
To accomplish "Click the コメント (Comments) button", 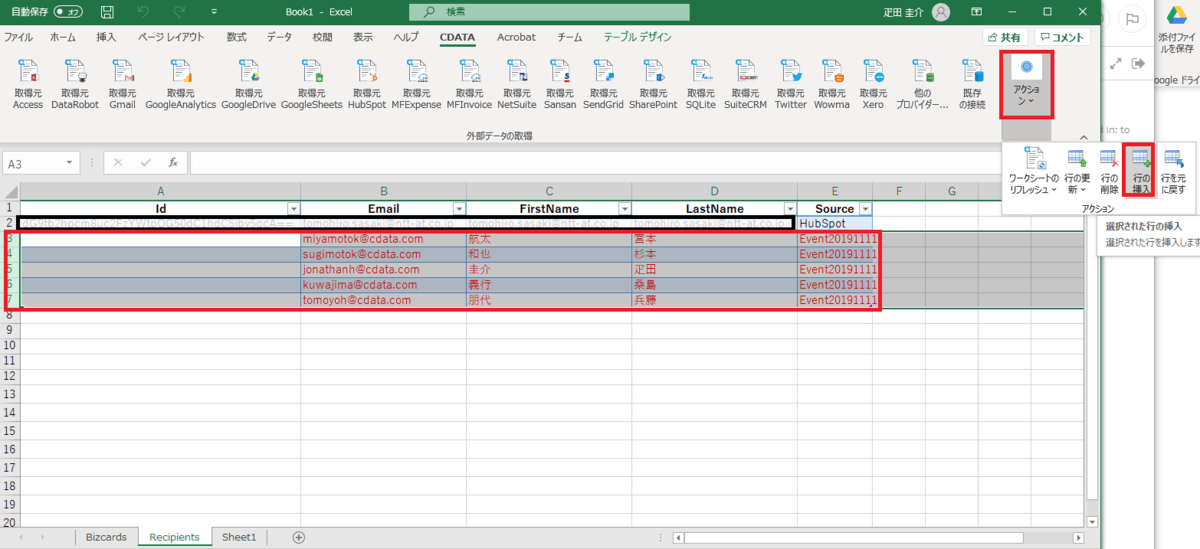I will 1061,37.
